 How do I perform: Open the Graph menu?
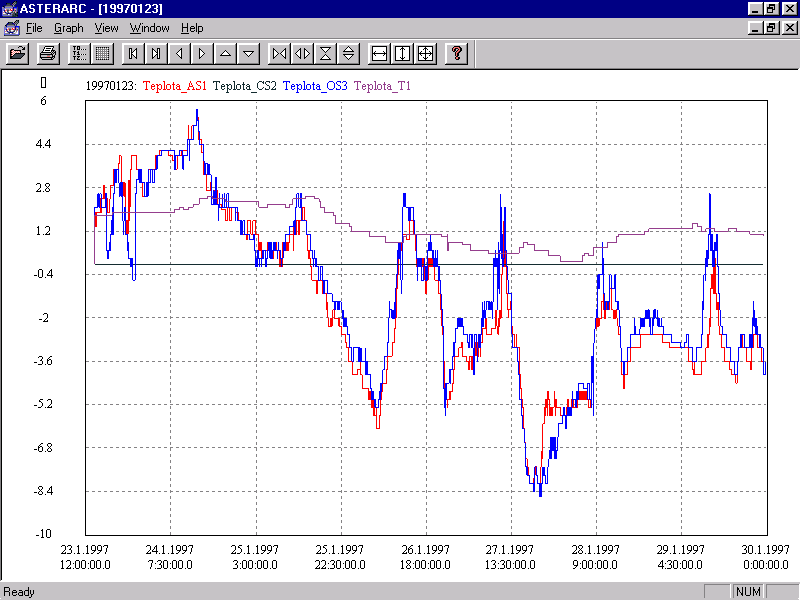68,28
